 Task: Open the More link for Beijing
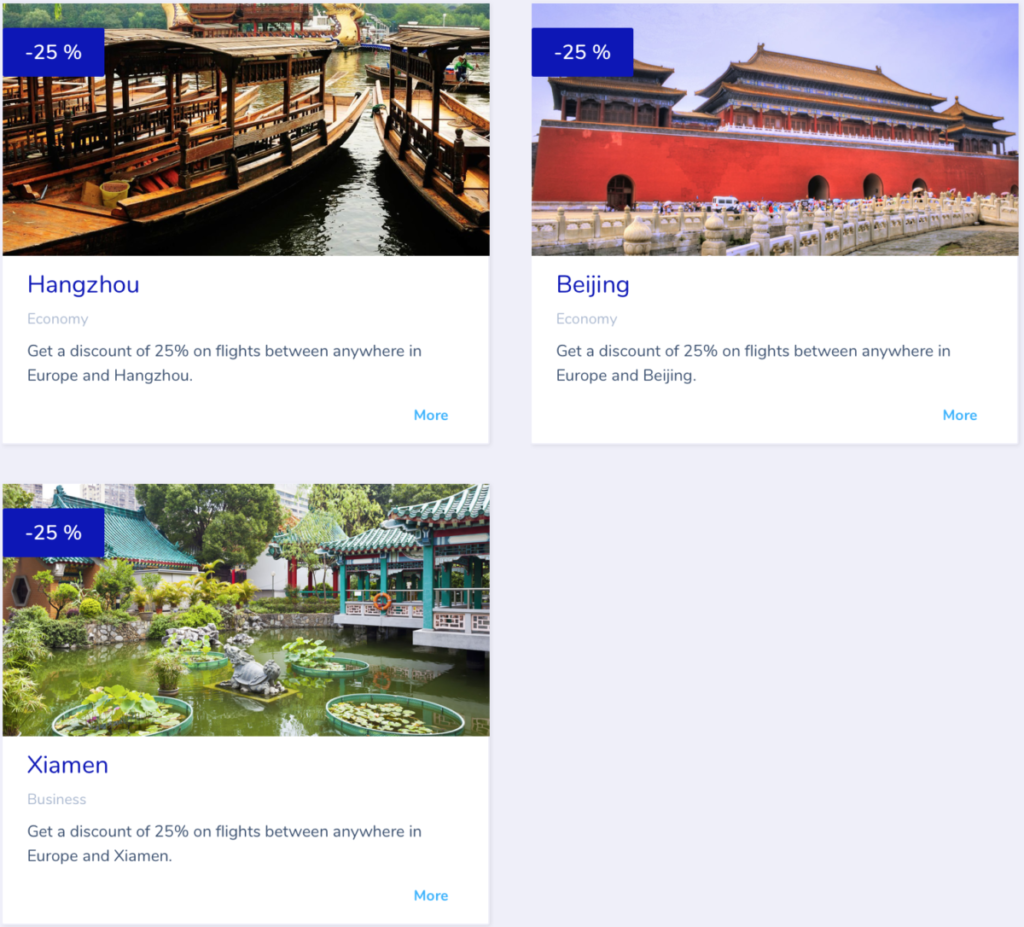tap(959, 415)
